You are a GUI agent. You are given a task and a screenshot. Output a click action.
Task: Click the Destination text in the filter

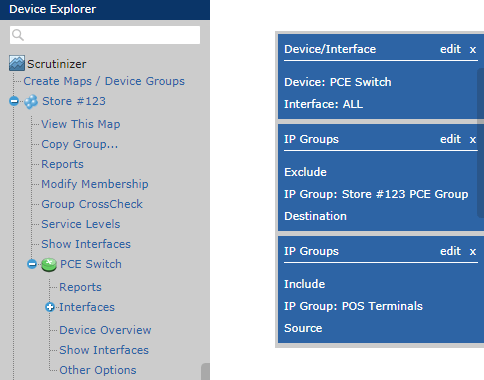(x=315, y=216)
